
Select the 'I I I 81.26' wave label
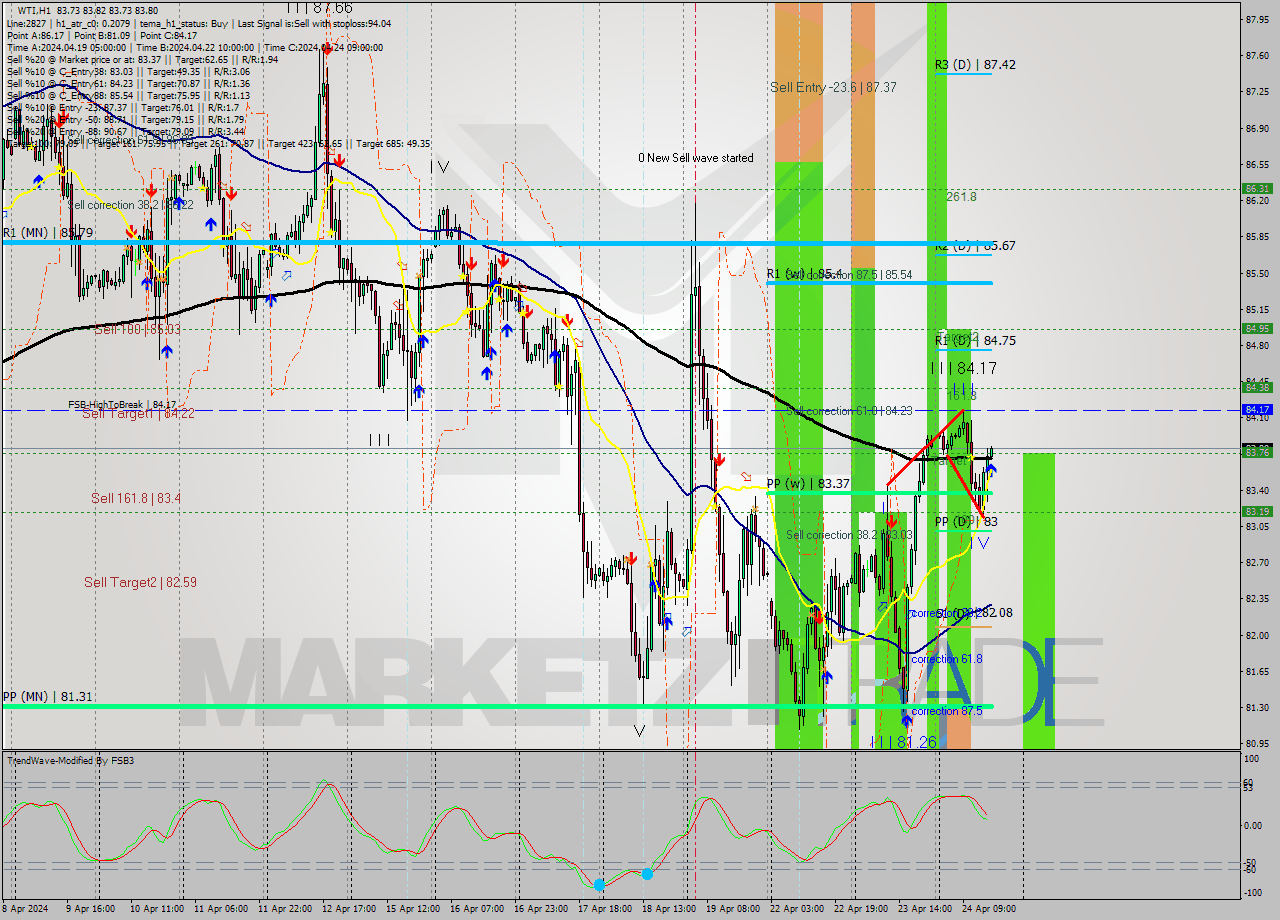(903, 742)
